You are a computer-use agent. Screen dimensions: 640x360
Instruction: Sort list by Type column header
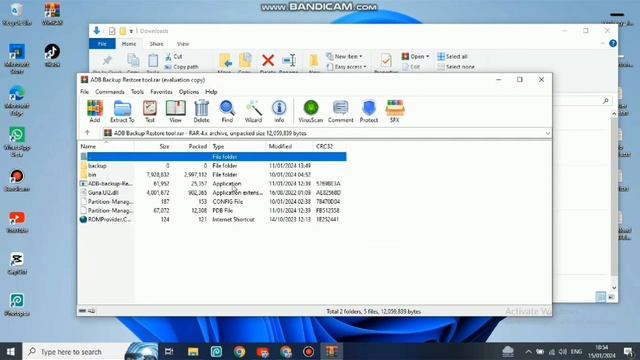tap(218, 146)
